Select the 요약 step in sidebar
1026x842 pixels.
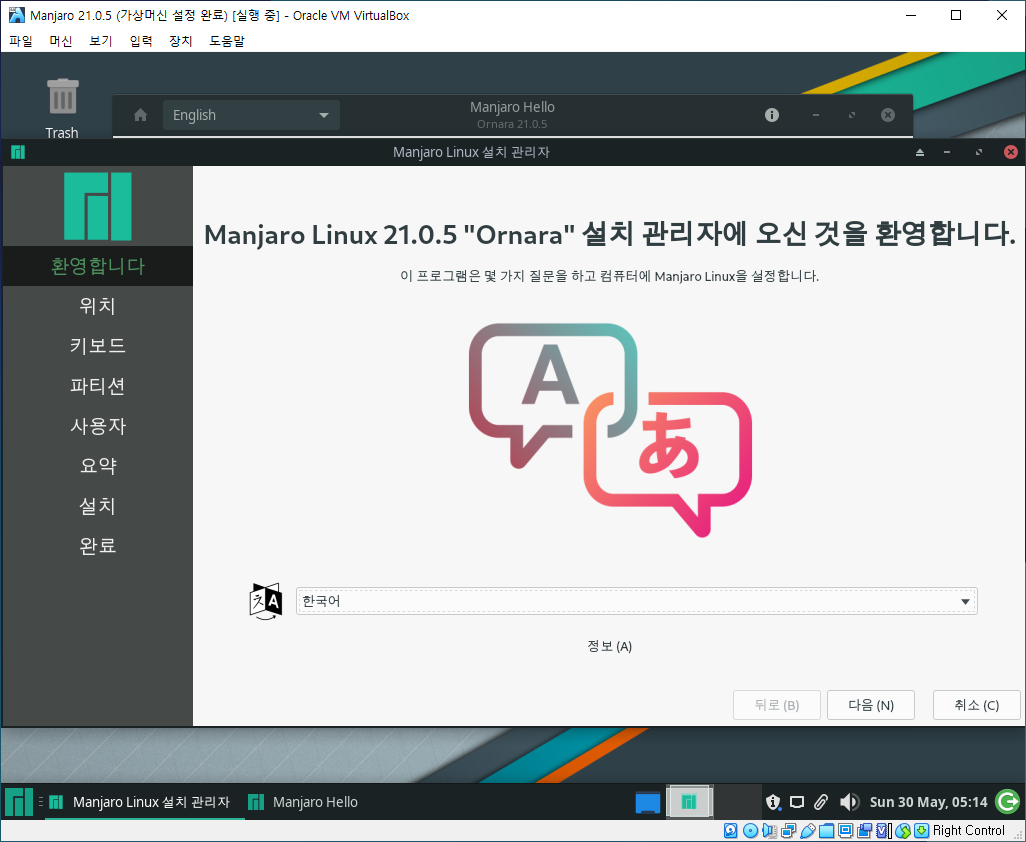[x=97, y=466]
